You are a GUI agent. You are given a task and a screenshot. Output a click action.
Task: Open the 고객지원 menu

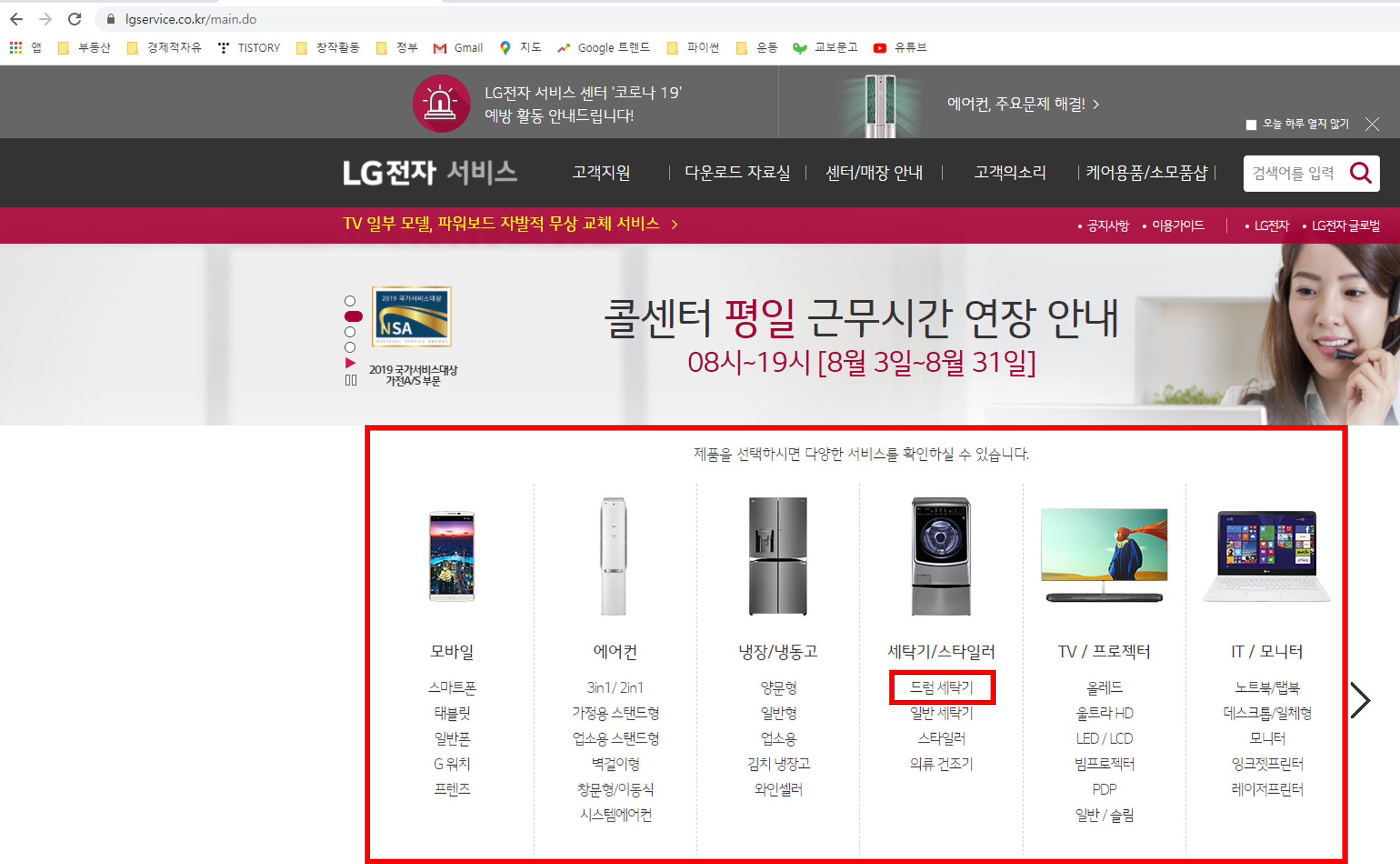coord(601,172)
